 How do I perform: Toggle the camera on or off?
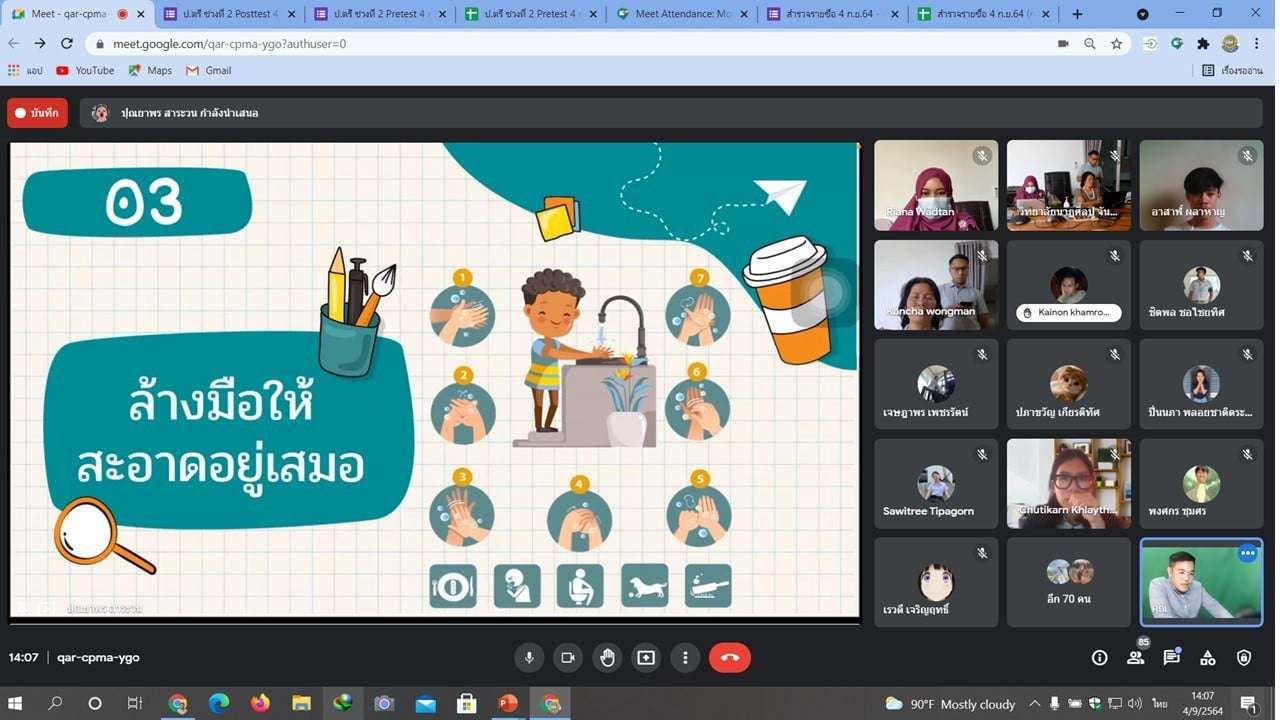click(568, 657)
